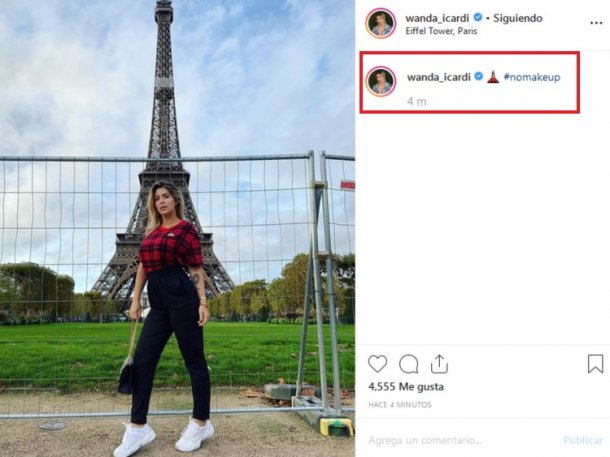Click the Eiffel Tower emoji in caption
The height and width of the screenshot is (457, 610).
click(493, 77)
